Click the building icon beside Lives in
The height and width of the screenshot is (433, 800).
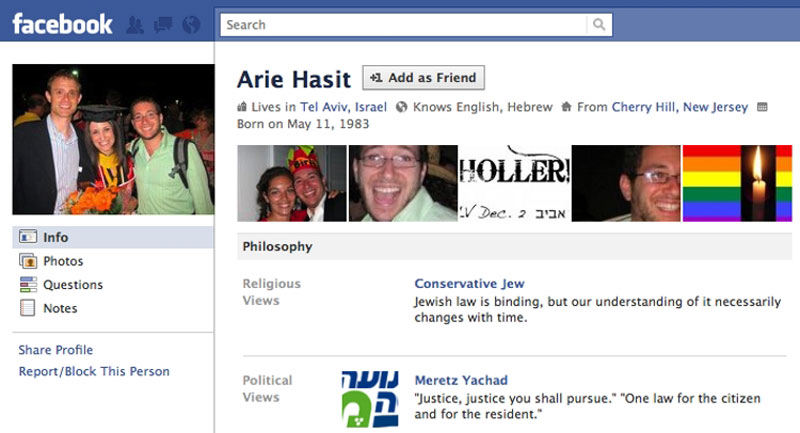[242, 107]
